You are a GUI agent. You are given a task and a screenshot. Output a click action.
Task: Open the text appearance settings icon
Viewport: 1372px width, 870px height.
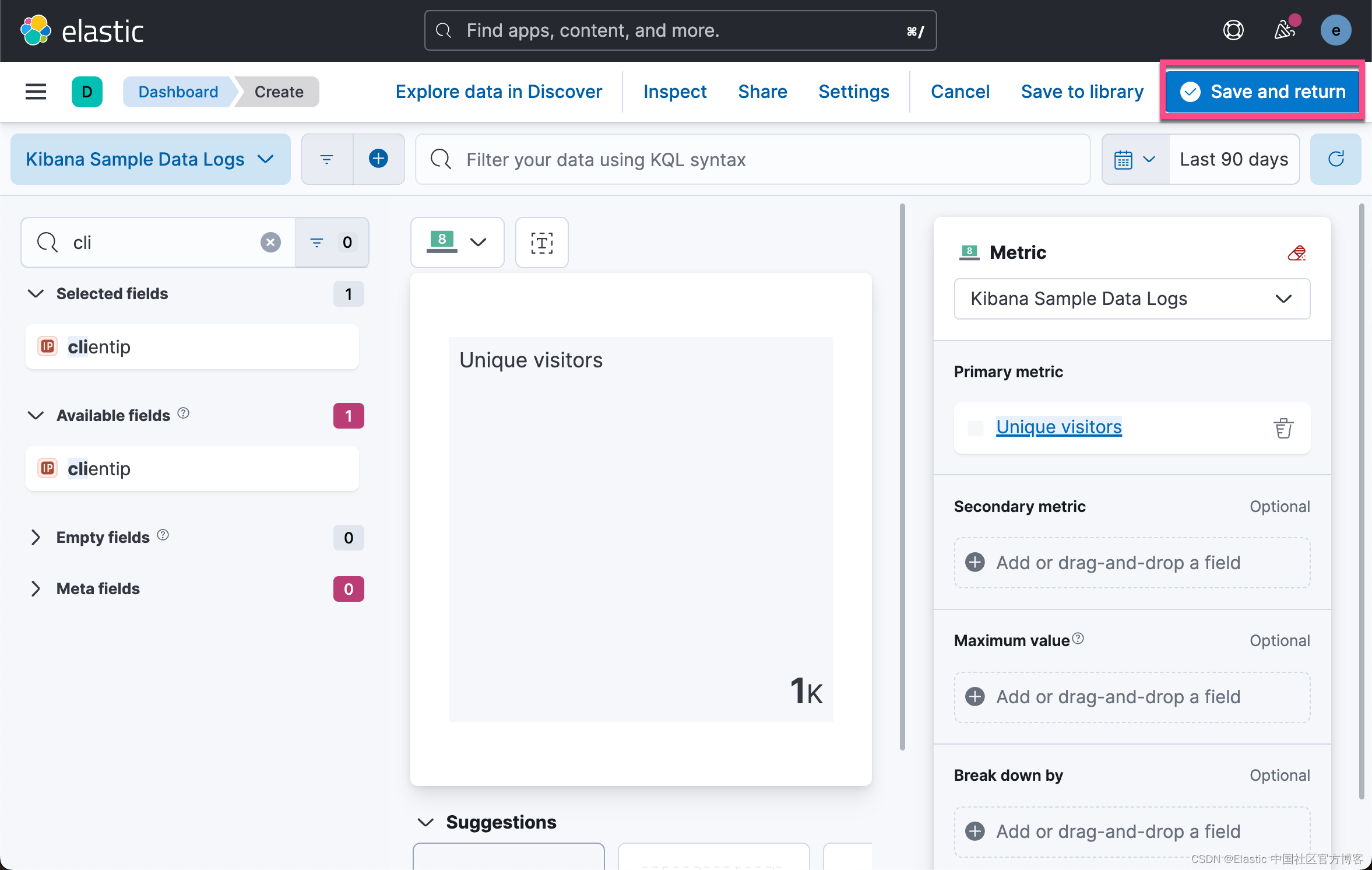(541, 243)
